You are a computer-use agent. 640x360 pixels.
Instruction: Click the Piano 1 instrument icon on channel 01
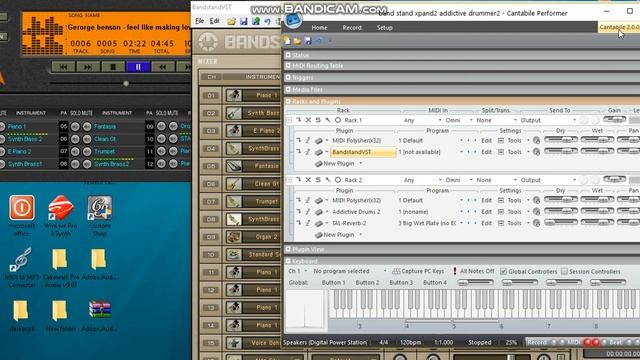pyautogui.click(x=234, y=95)
